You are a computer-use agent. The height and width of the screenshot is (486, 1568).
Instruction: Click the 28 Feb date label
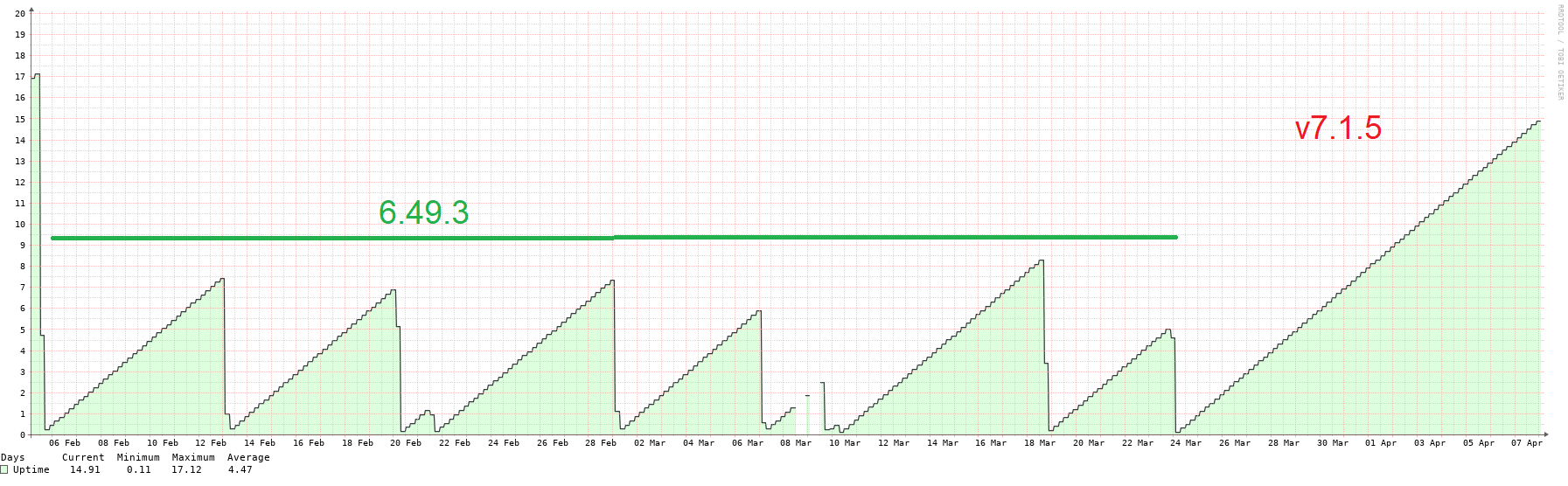pyautogui.click(x=601, y=443)
